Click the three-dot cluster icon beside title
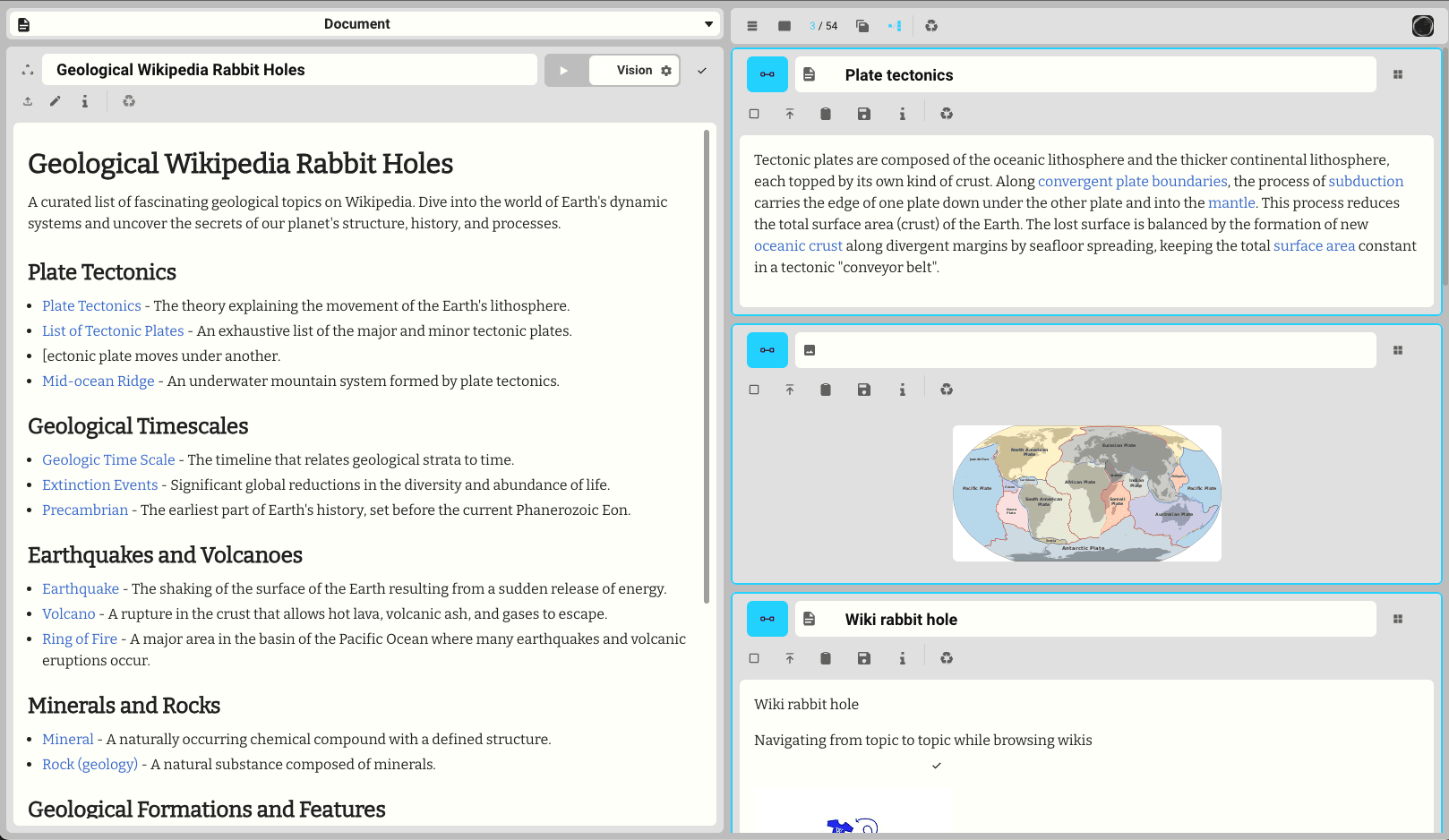Image resolution: width=1449 pixels, height=840 pixels. [x=28, y=70]
